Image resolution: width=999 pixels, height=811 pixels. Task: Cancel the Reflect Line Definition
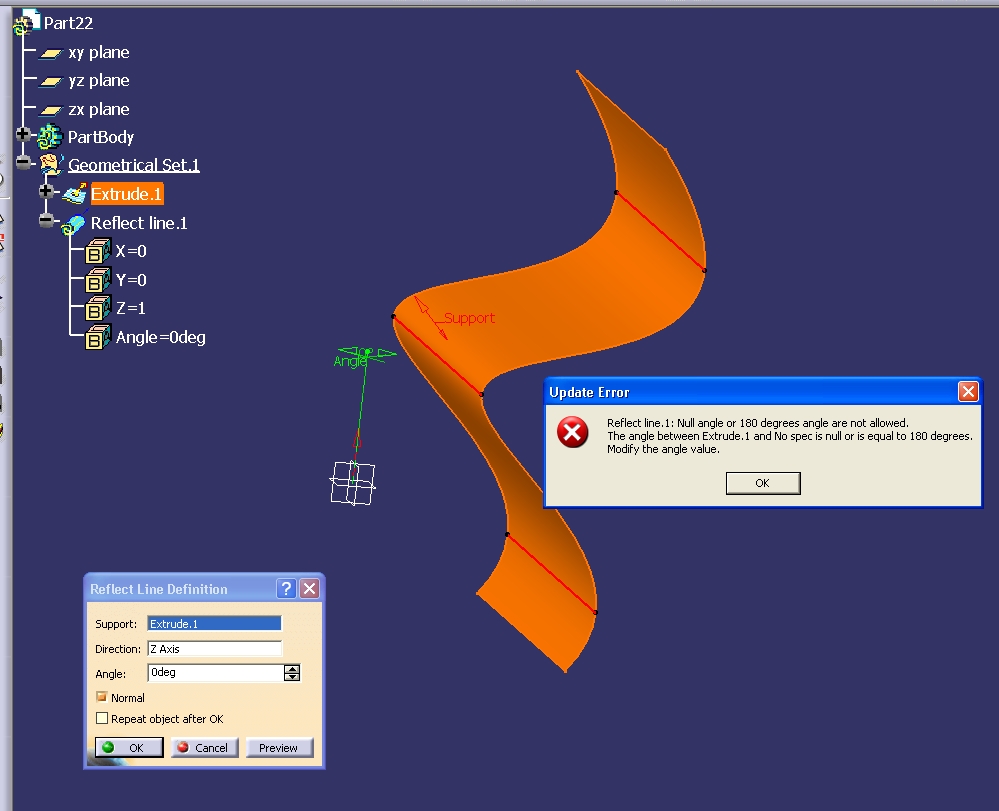click(x=204, y=747)
